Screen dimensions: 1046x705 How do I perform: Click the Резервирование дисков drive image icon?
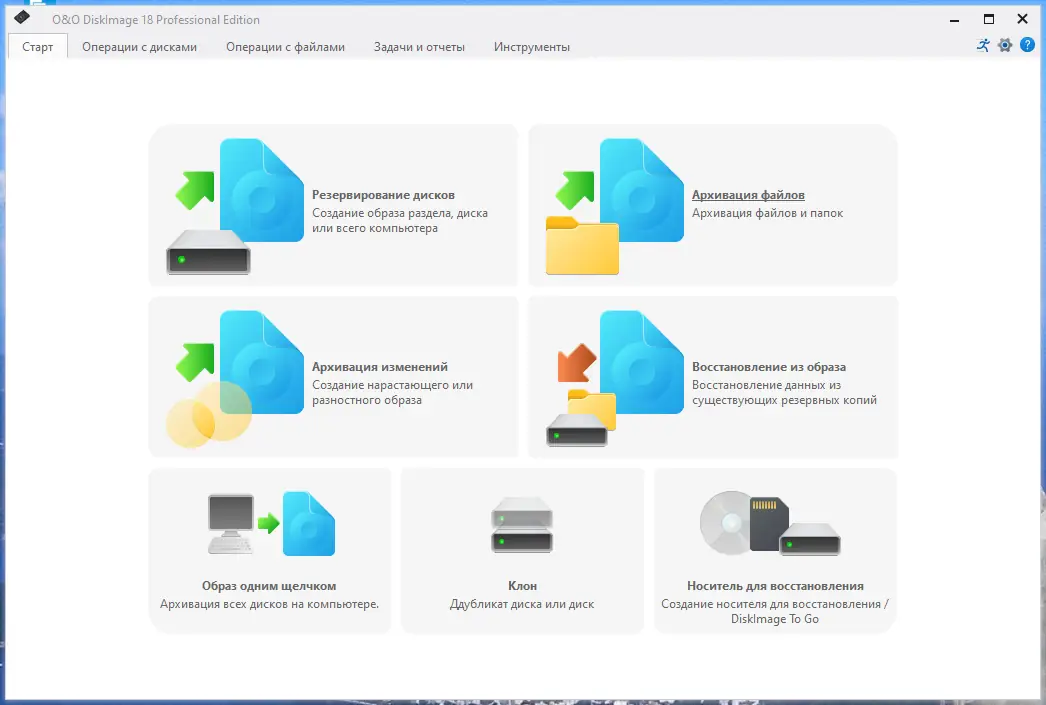[x=235, y=206]
